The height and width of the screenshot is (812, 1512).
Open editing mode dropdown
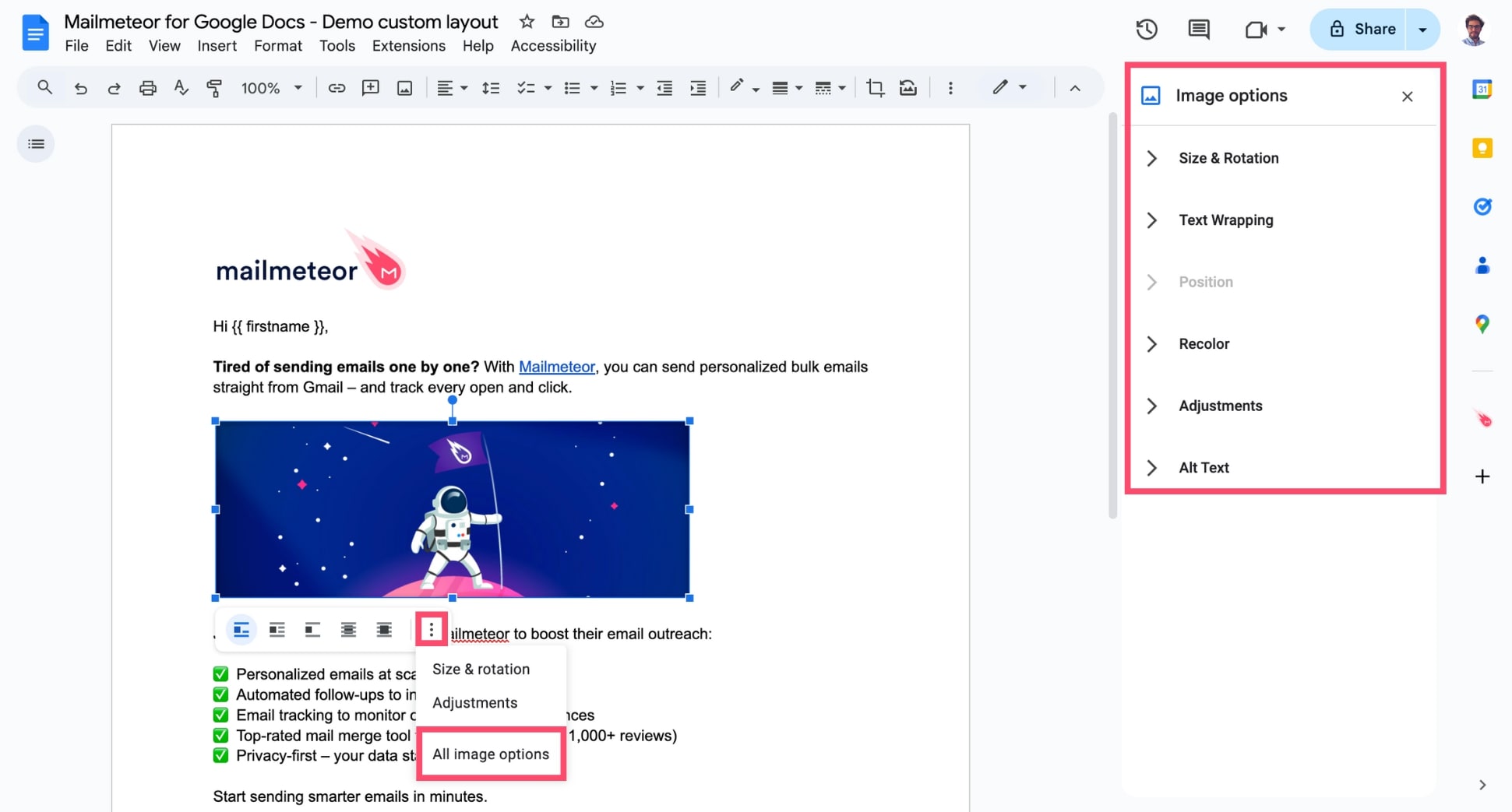click(x=1010, y=88)
